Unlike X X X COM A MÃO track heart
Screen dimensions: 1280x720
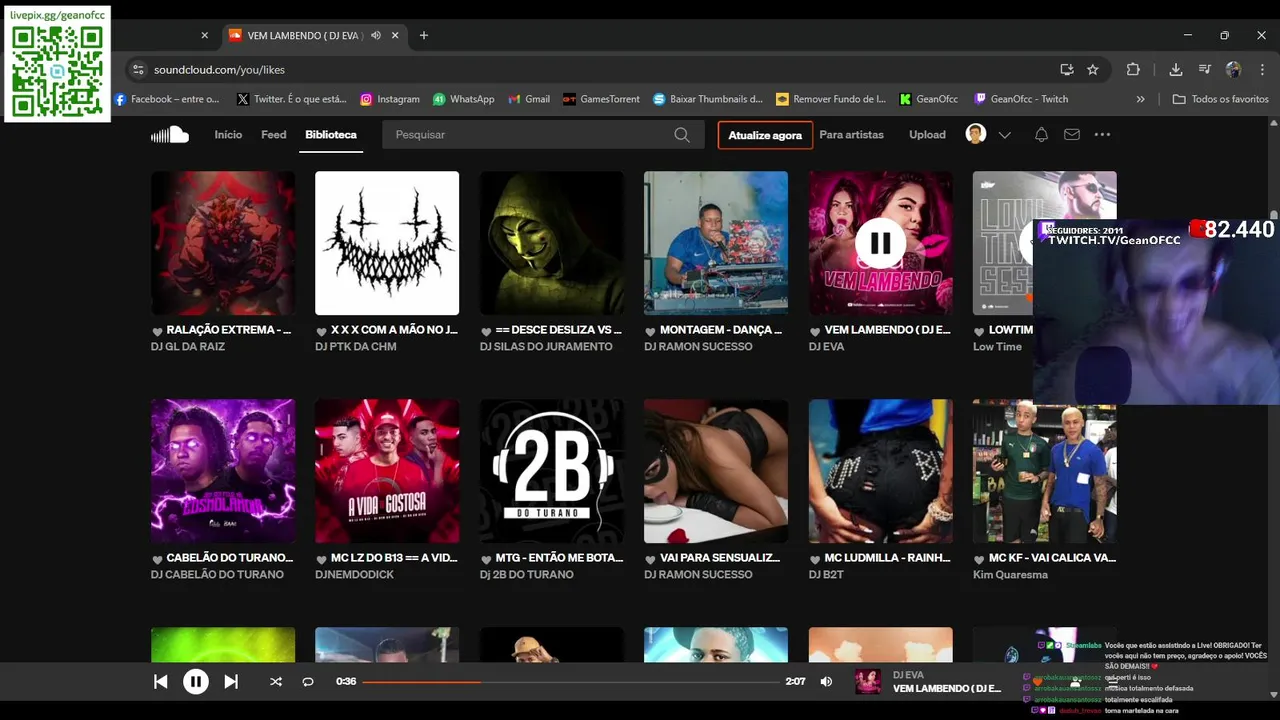coord(321,331)
